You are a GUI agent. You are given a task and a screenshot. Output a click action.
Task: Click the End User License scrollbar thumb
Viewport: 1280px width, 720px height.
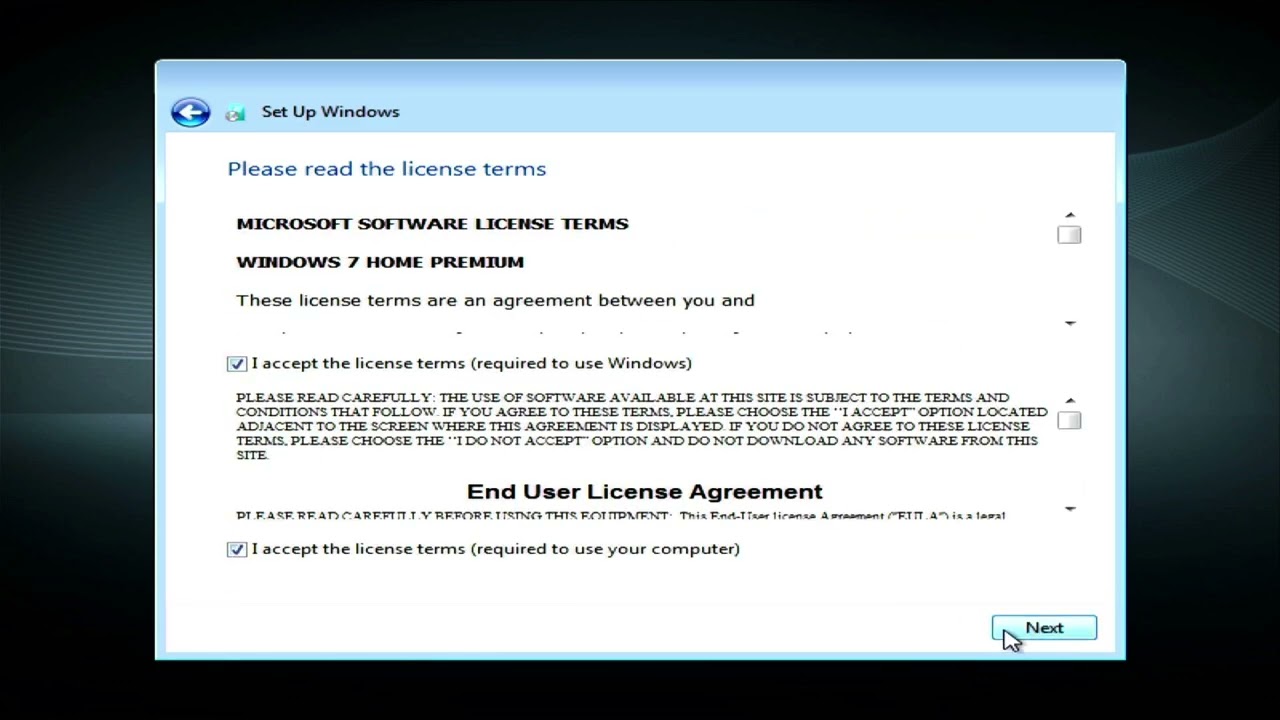1069,421
